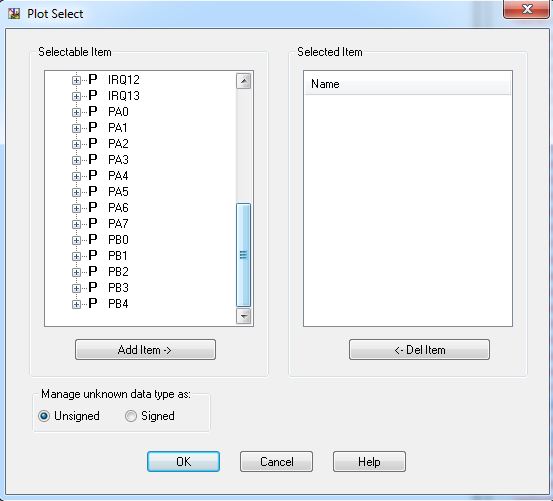Expand the PB1 tree node

pos(76,256)
